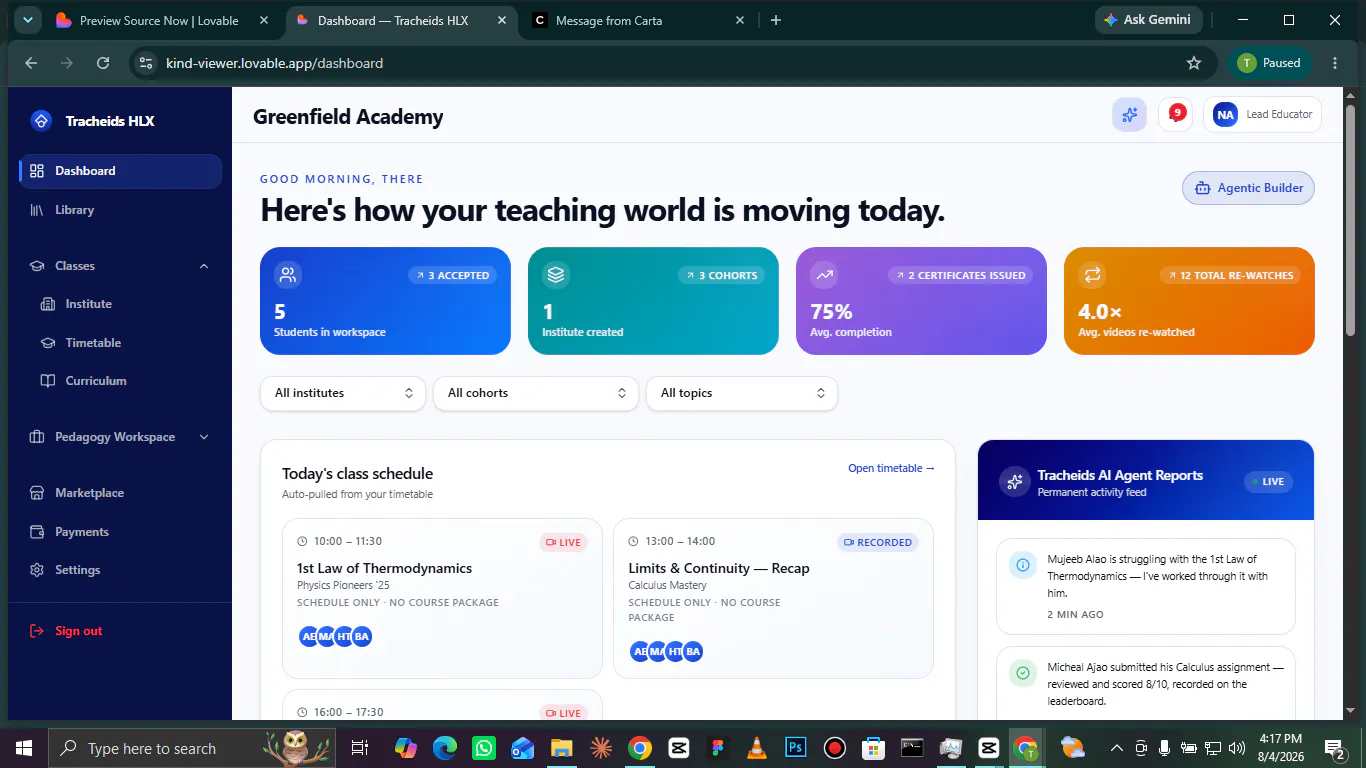1366x768 pixels.
Task: Open the All institutes dropdown
Action: coord(343,393)
